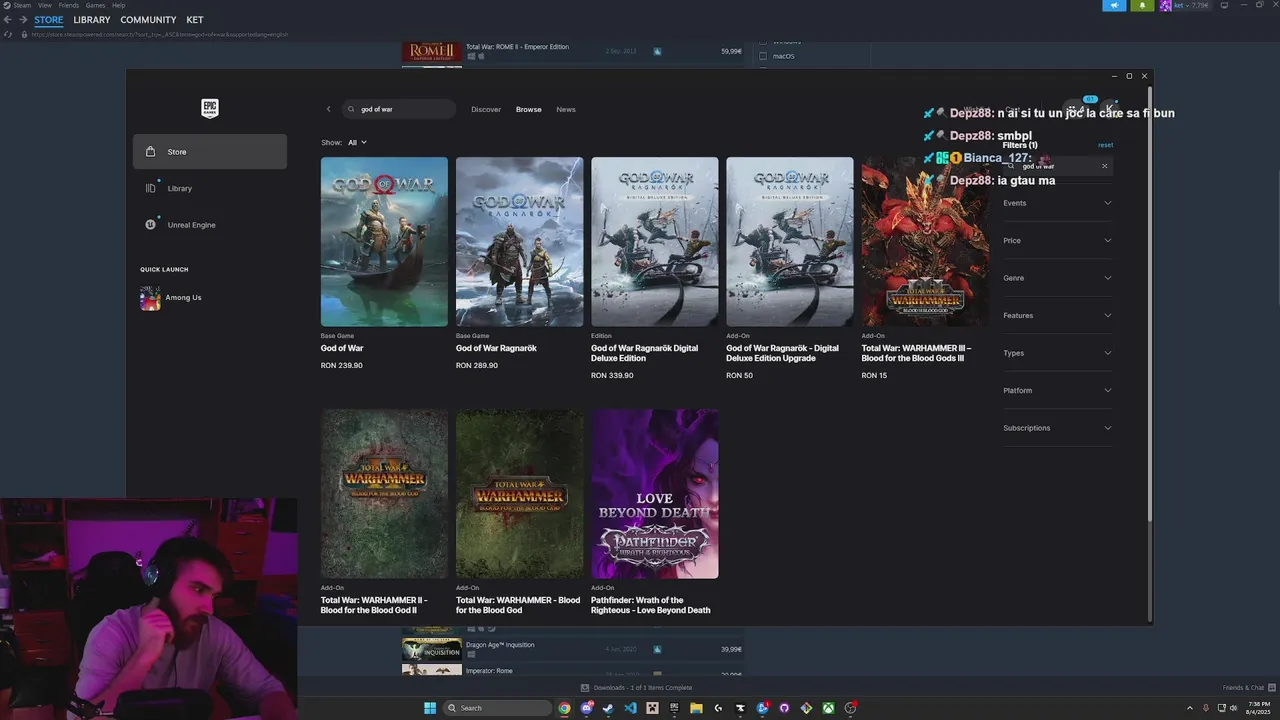Expand the Types filter
The width and height of the screenshot is (1280, 720).
[x=1057, y=353]
